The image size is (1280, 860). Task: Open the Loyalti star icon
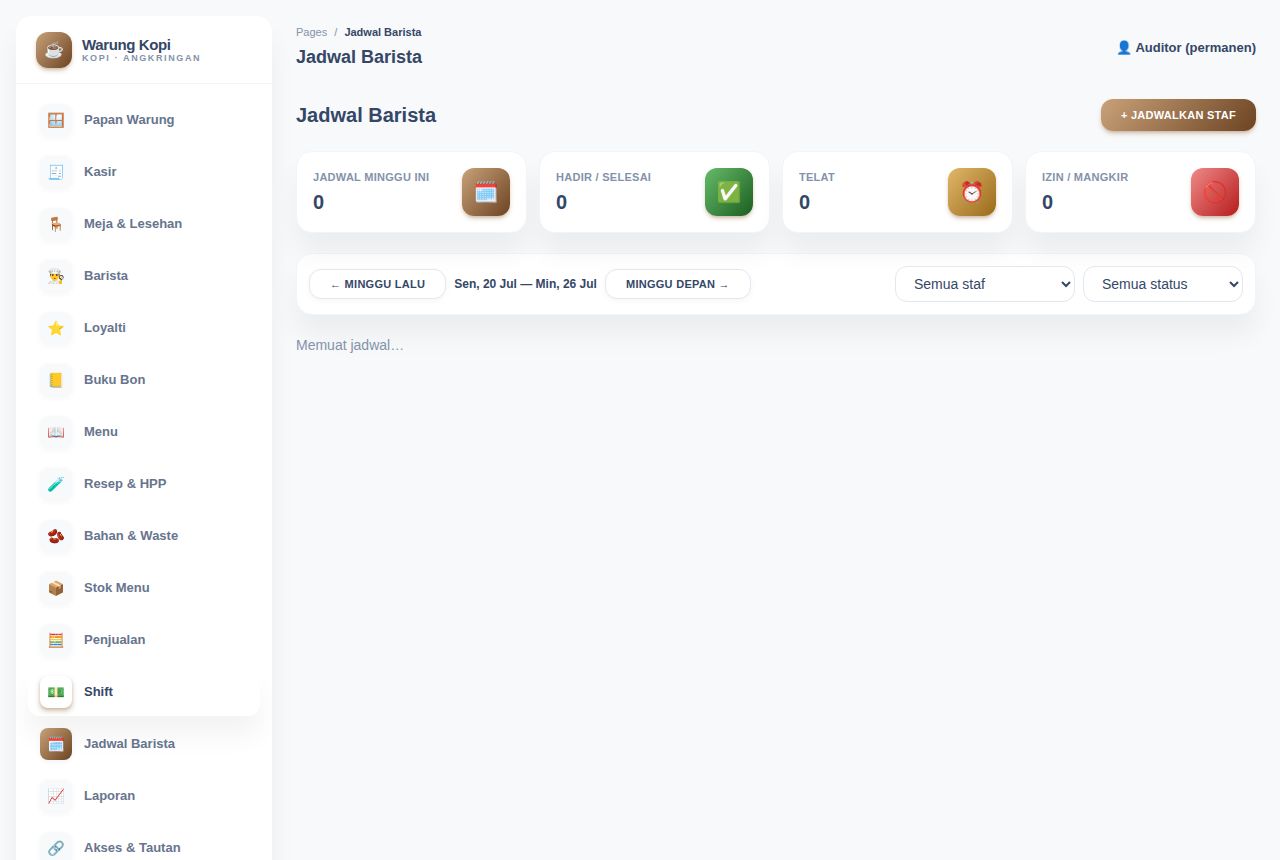point(56,328)
